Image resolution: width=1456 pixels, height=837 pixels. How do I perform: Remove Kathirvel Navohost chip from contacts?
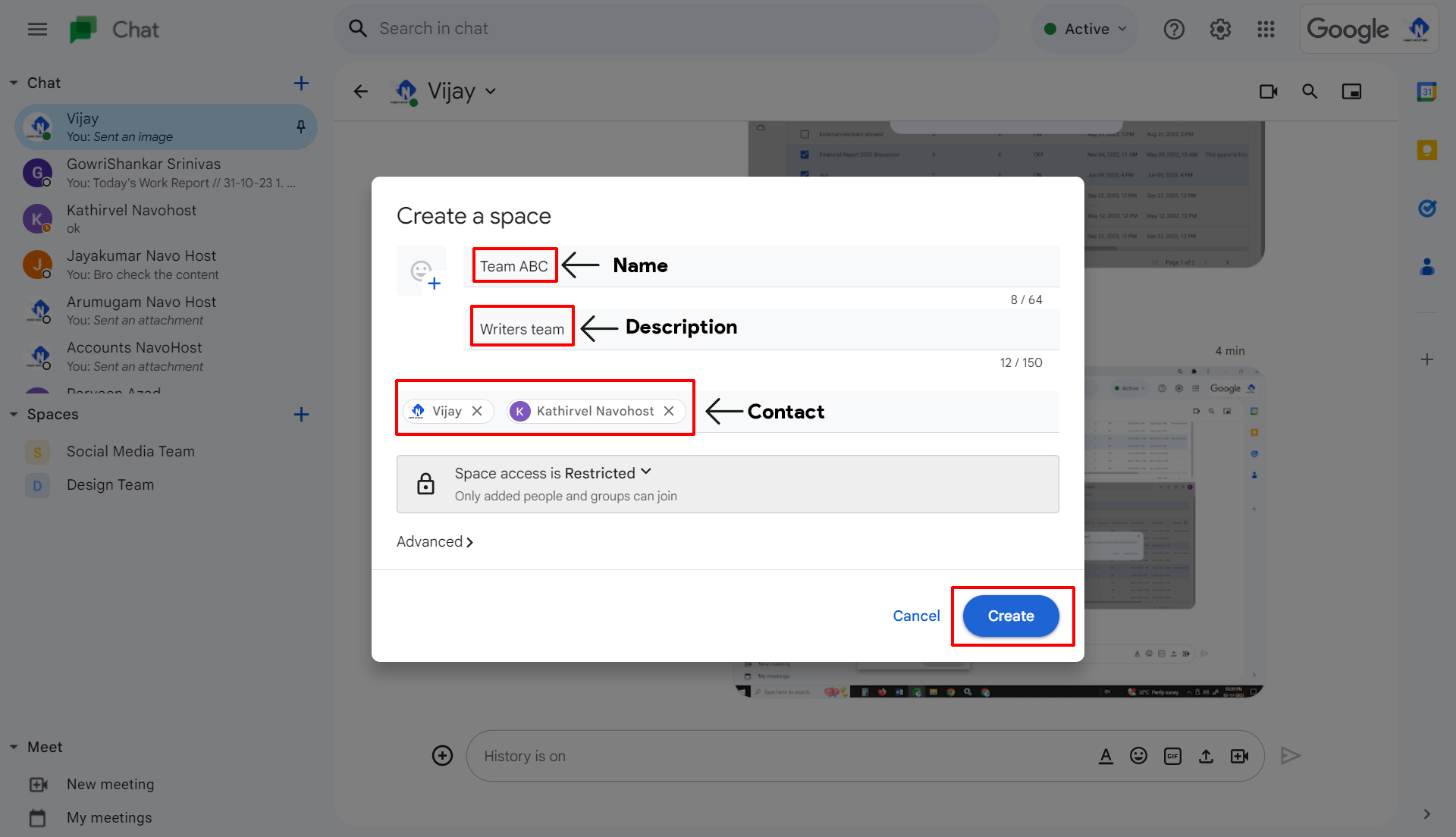(669, 411)
